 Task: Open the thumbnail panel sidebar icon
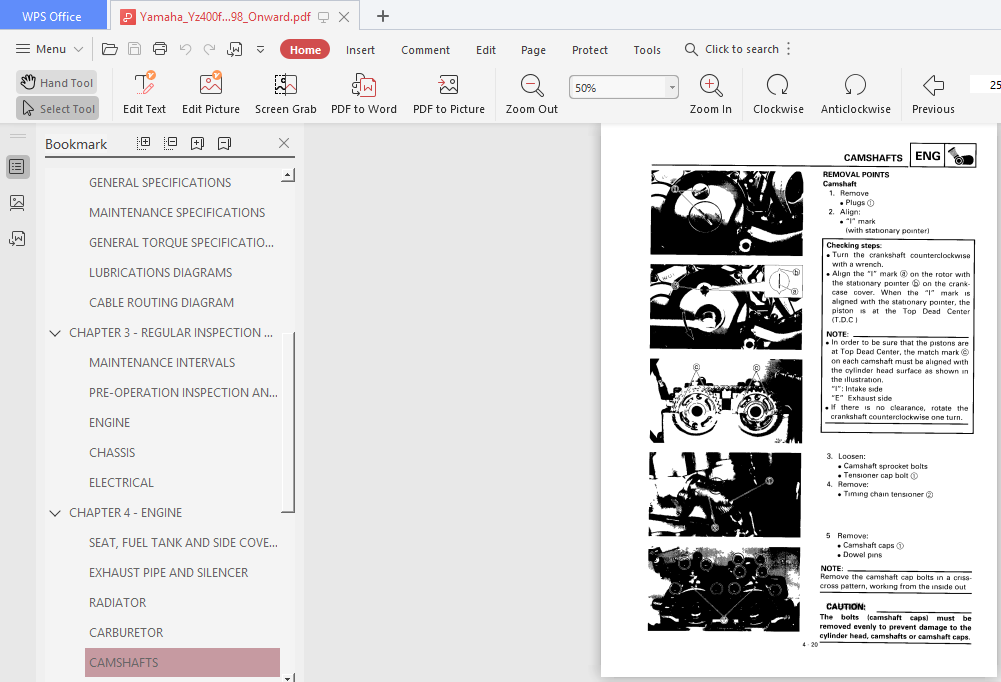(17, 203)
